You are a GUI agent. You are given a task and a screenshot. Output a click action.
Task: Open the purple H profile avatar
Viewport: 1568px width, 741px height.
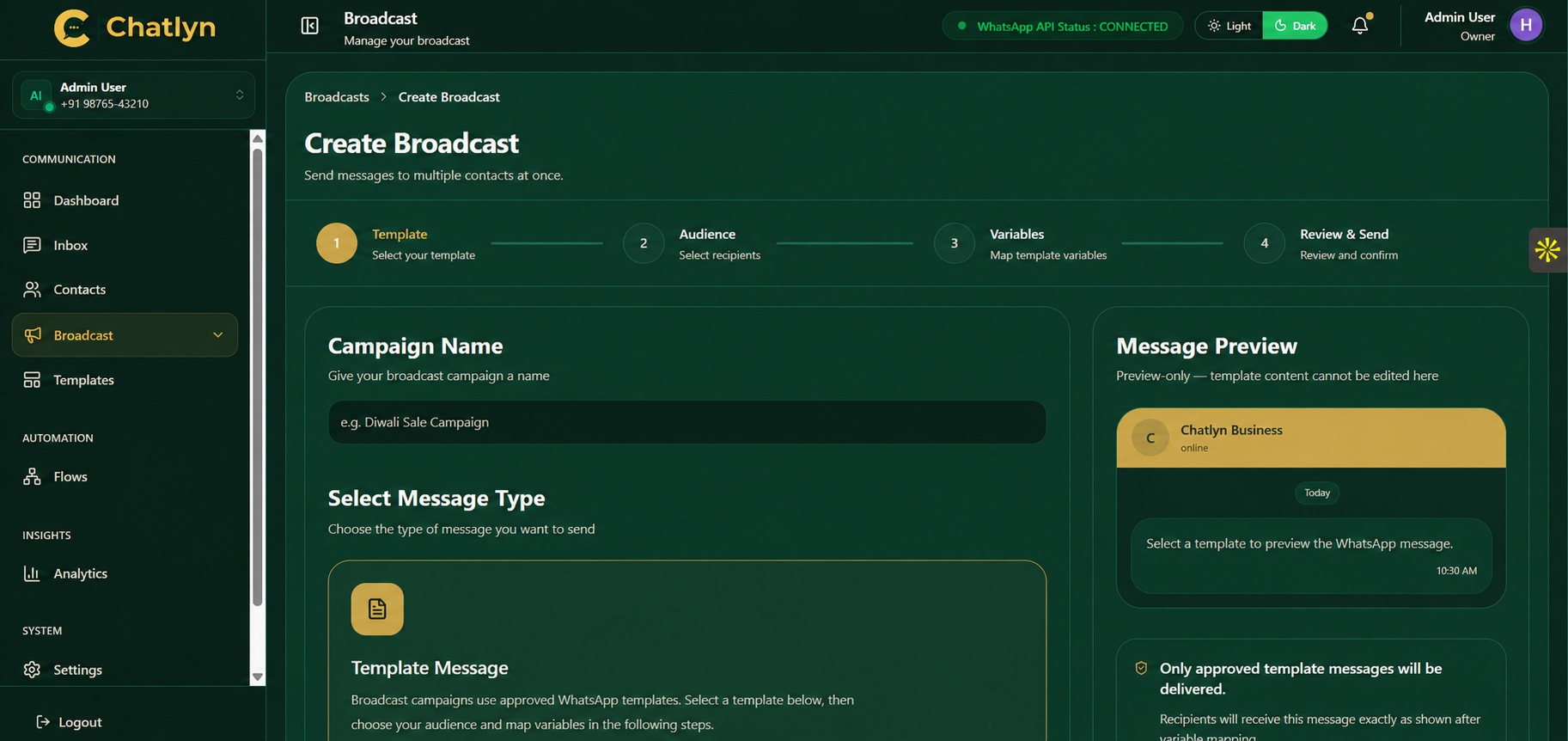(1526, 25)
